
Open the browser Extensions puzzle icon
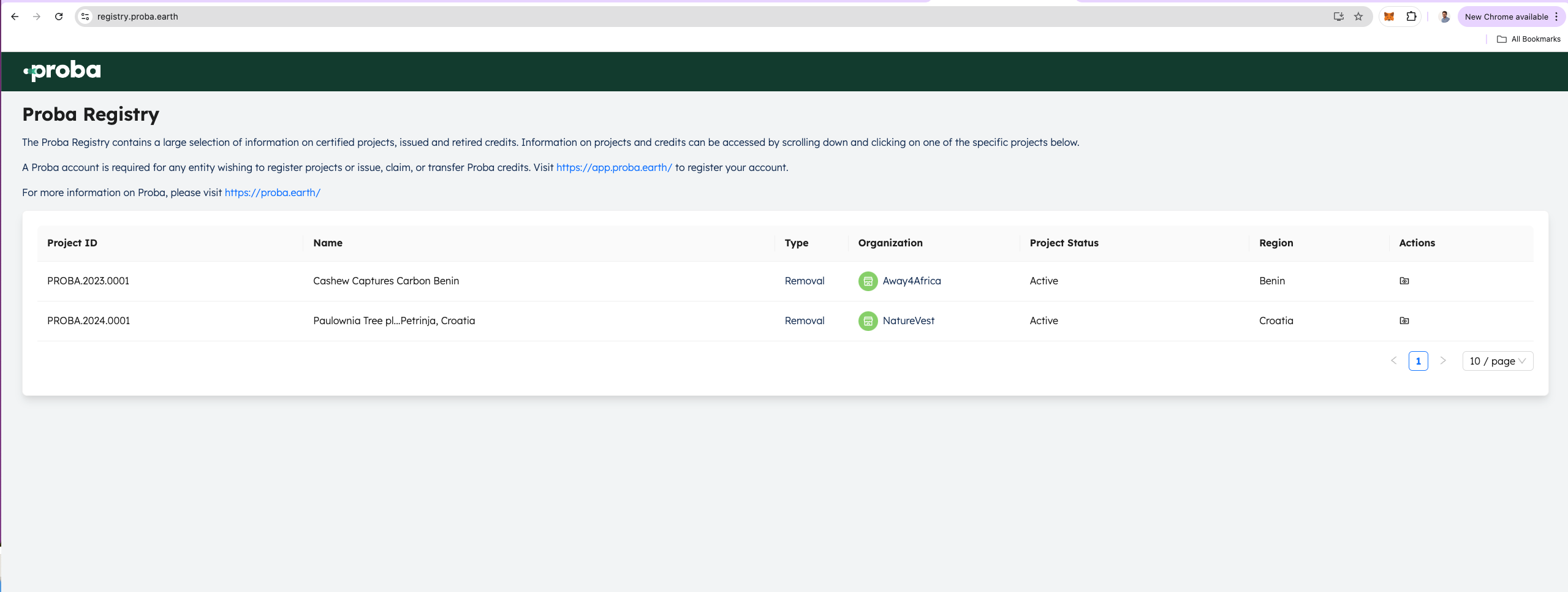pos(1411,17)
